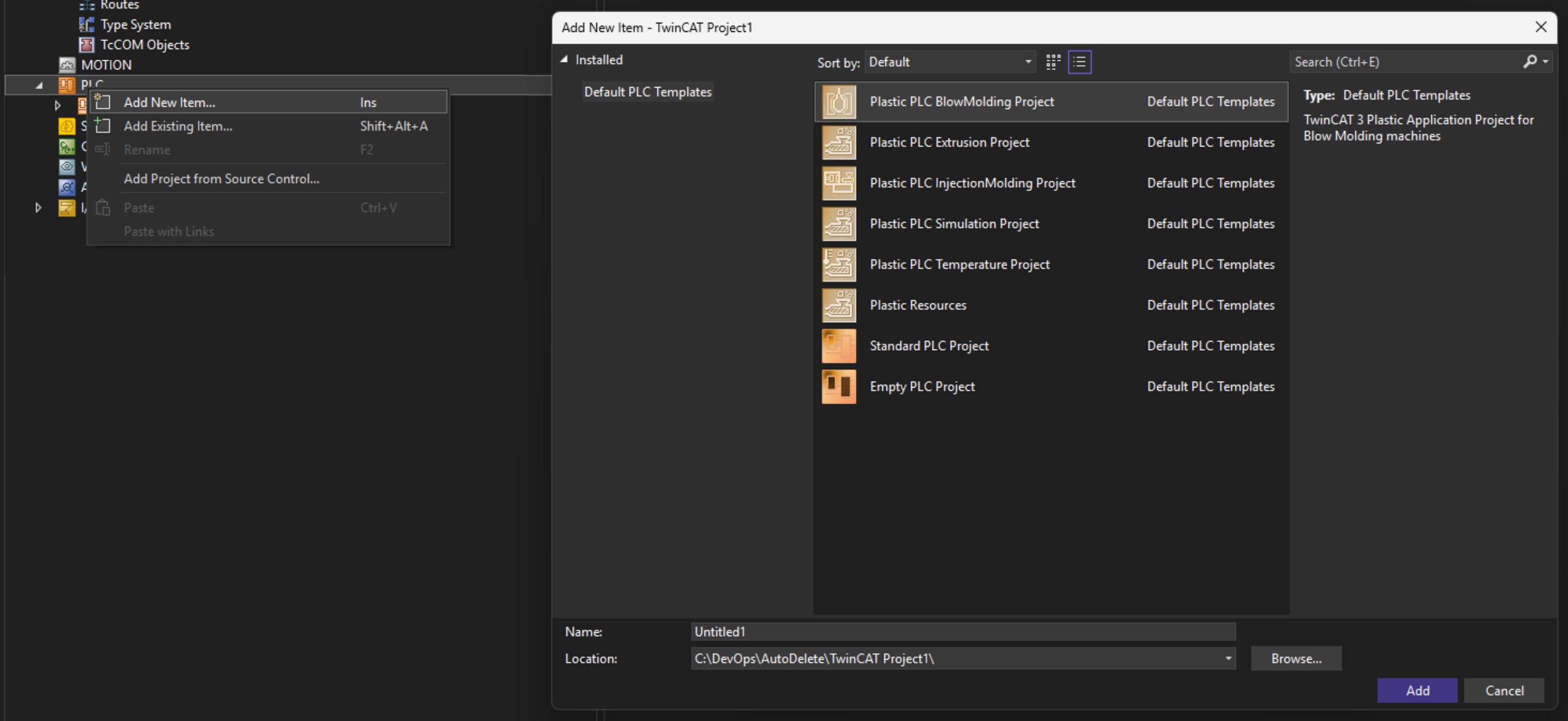Expand the child node under PLC
Viewport: 1568px width, 721px height.
(58, 105)
